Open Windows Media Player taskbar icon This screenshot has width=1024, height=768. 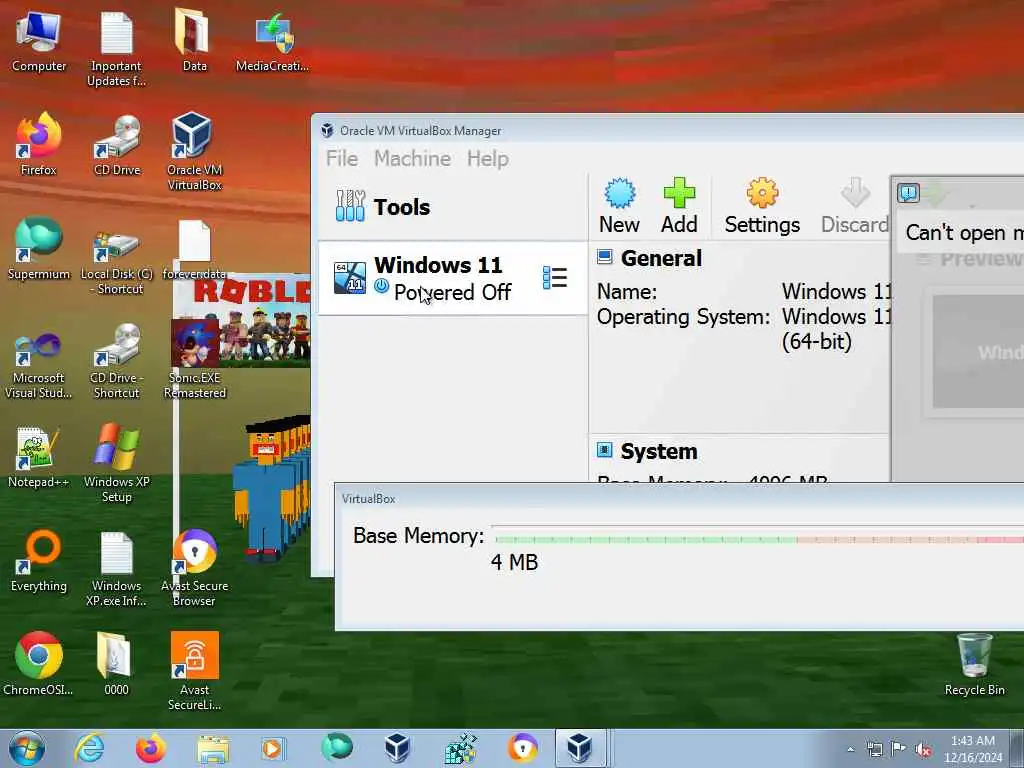tap(272, 748)
